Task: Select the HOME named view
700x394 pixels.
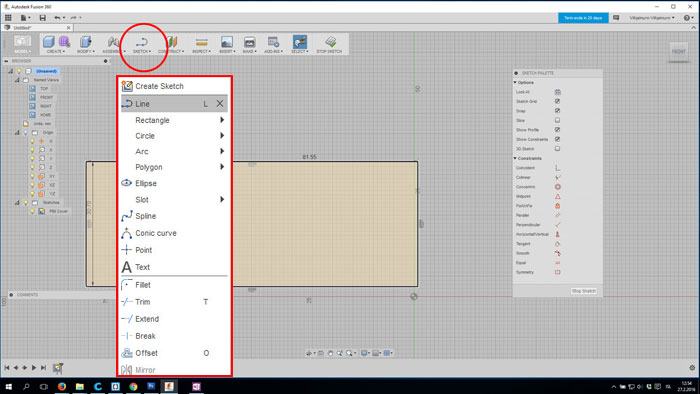Action: (x=46, y=115)
